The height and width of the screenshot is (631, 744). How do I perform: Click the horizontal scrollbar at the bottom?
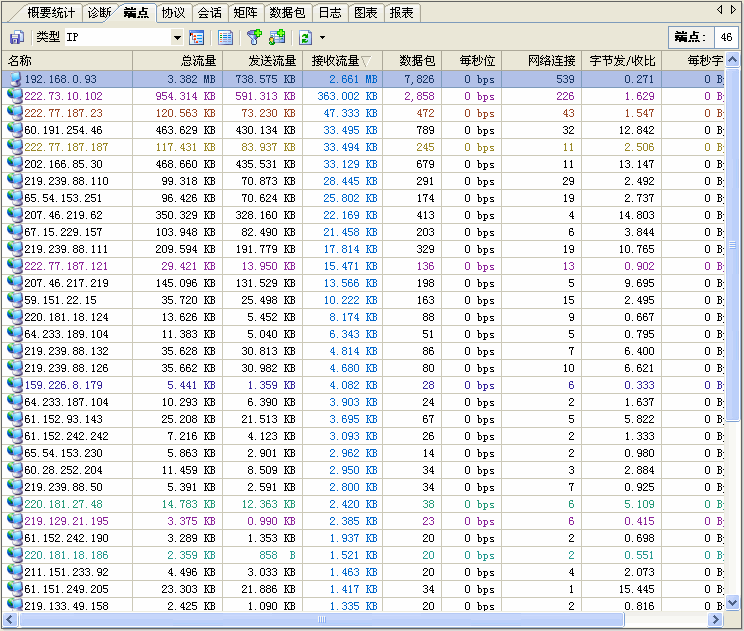pos(320,620)
